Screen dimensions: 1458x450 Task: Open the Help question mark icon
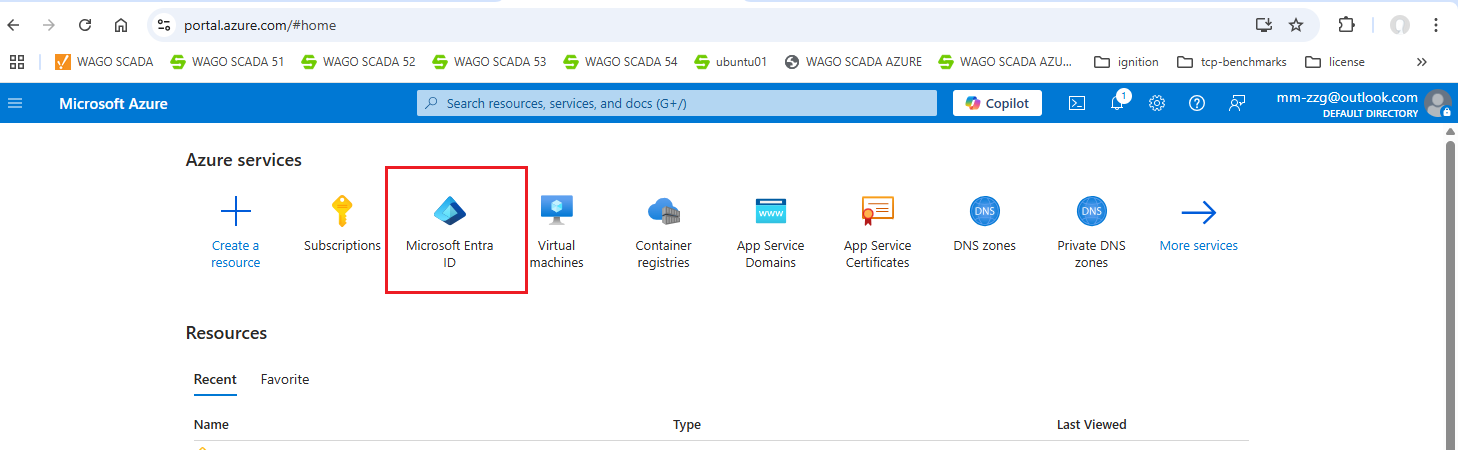click(x=1197, y=103)
